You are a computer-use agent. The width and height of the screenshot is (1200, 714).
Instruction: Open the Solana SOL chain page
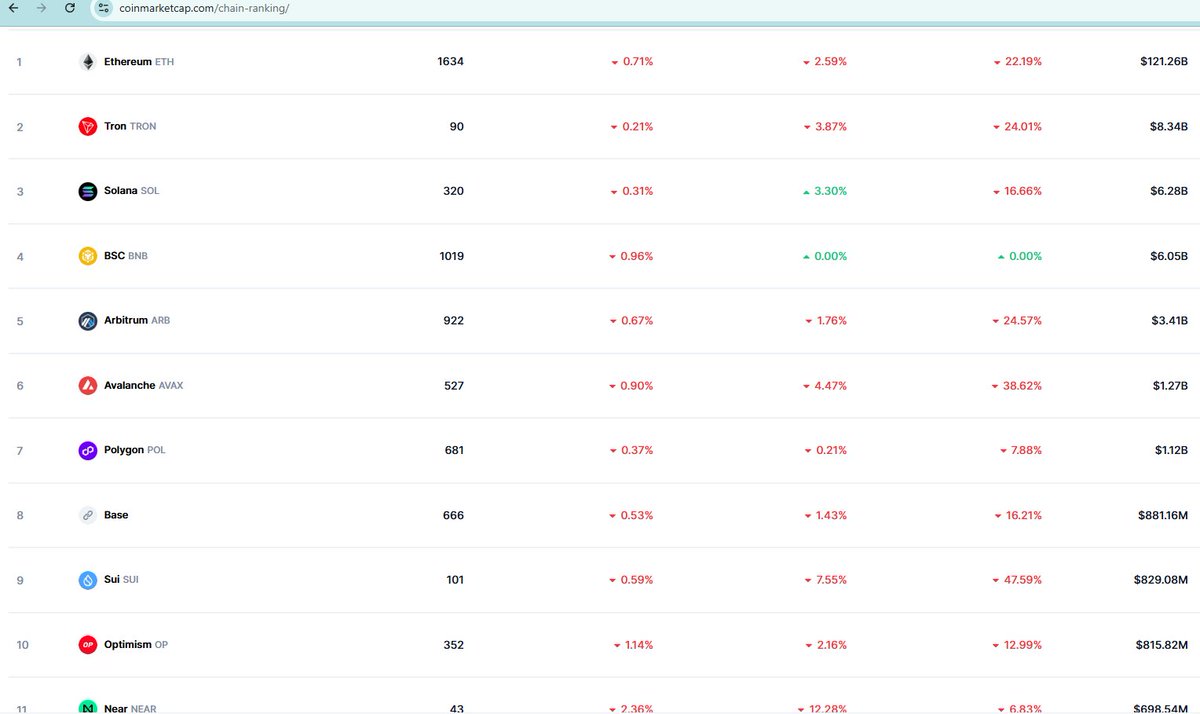click(131, 191)
